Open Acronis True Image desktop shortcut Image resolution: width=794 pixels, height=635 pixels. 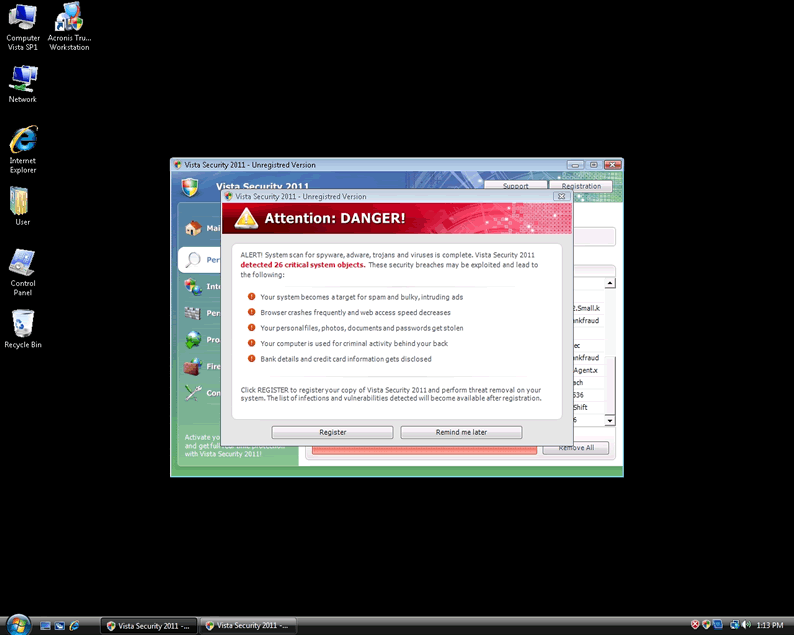coord(69,19)
